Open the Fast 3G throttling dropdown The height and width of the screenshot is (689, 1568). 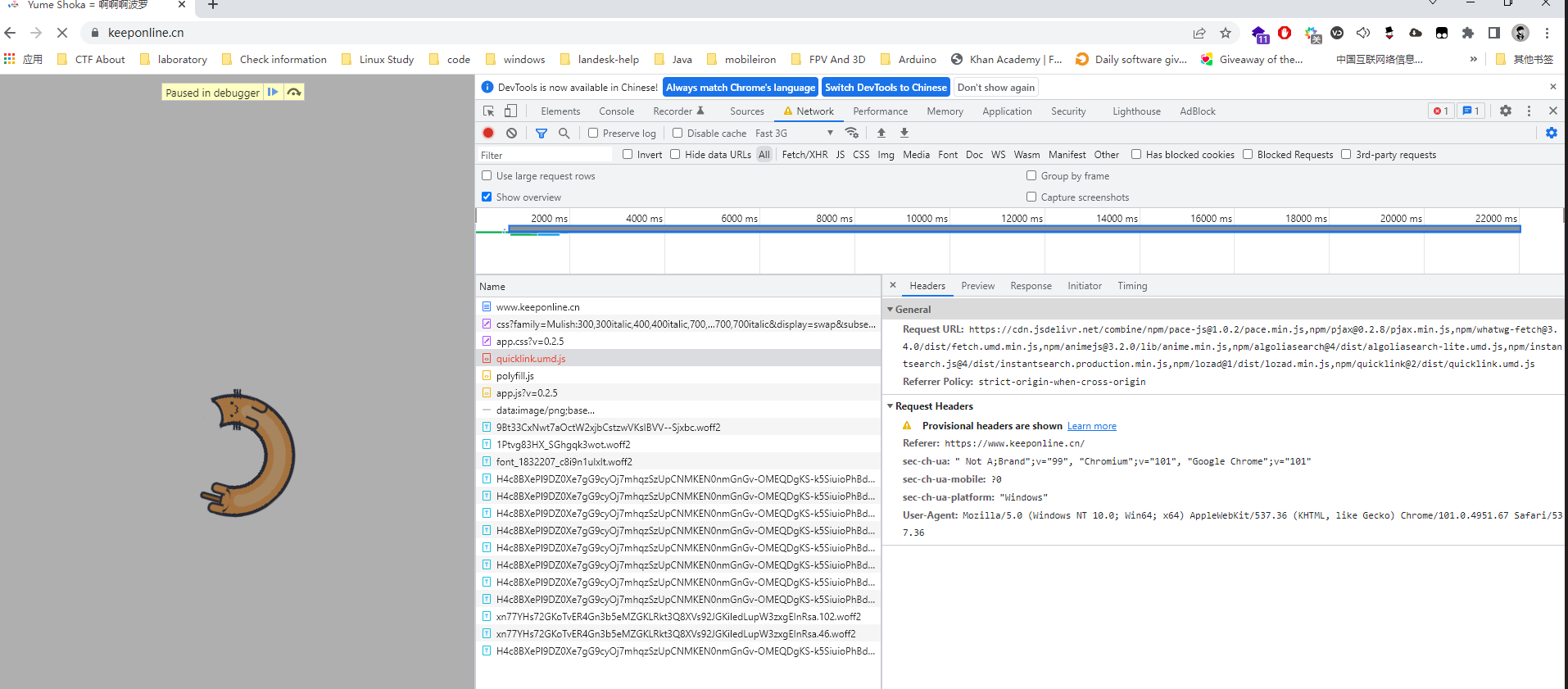[x=793, y=133]
